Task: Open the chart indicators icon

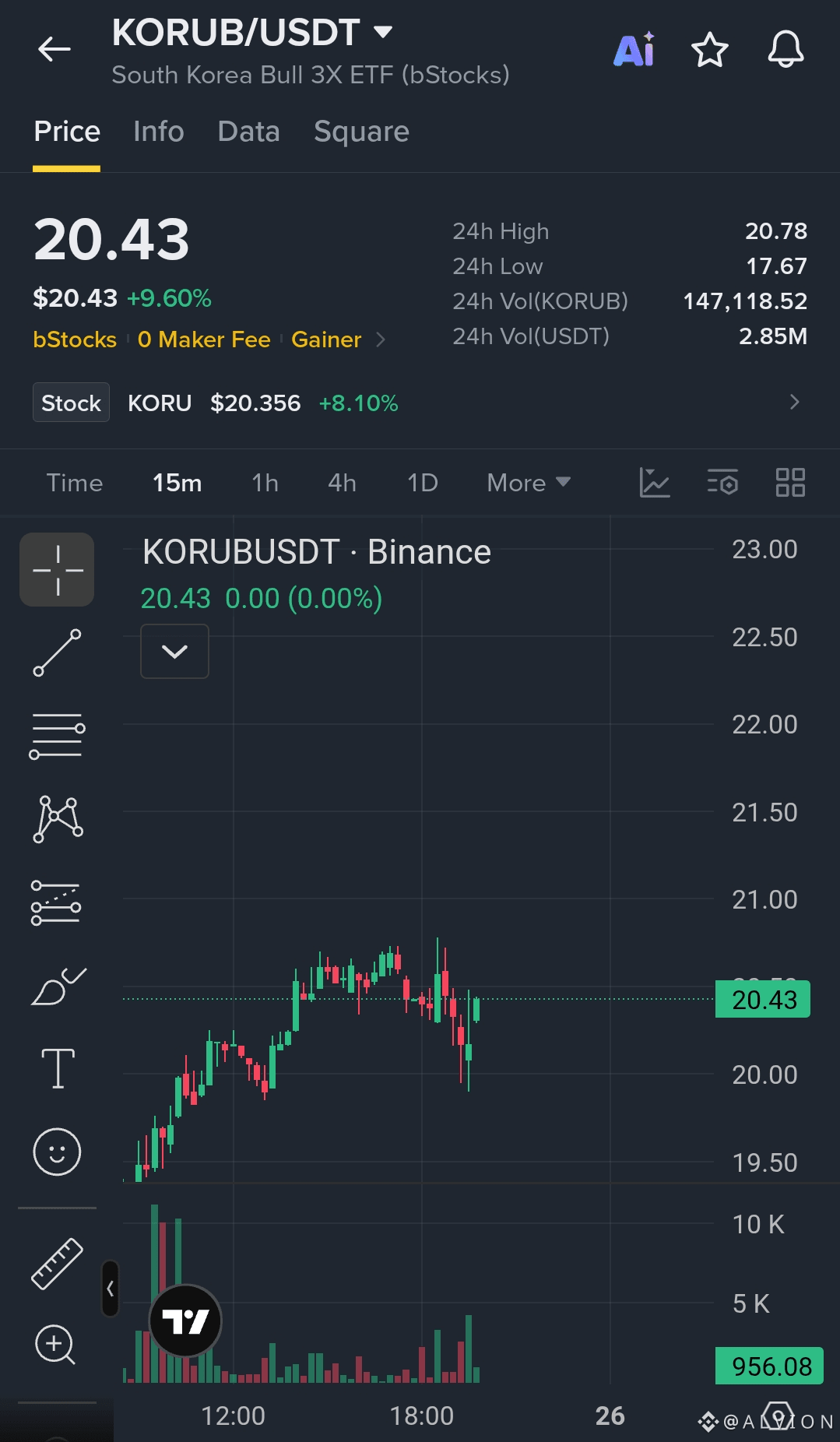Action: click(x=654, y=483)
